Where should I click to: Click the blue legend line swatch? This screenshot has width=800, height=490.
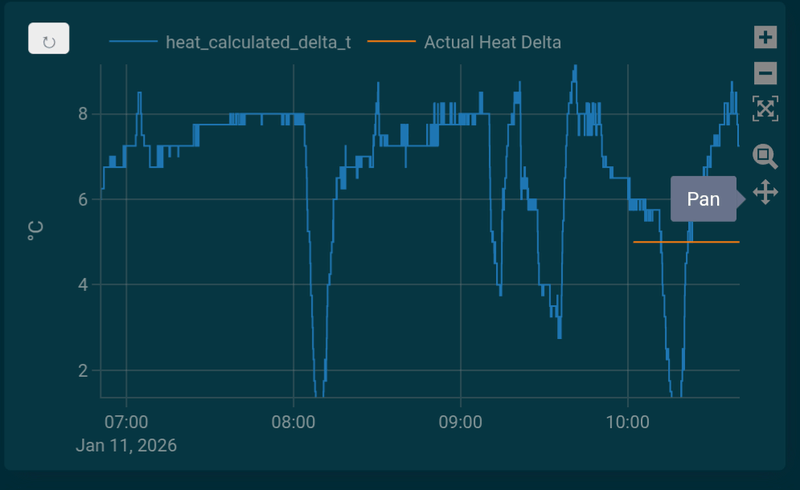[133, 42]
